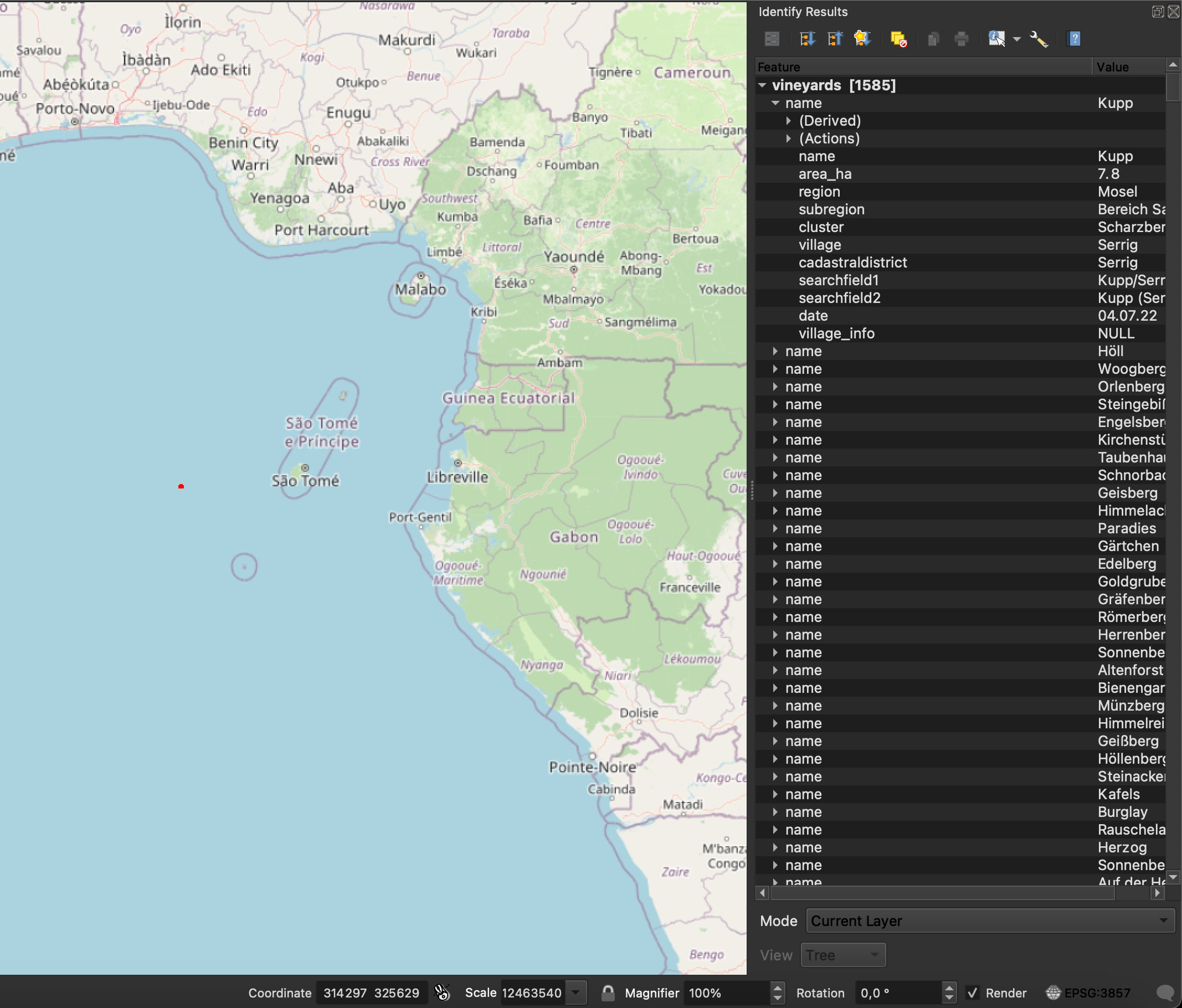Float the Identify Results panel
Image resolution: width=1182 pixels, height=1008 pixels.
coord(1157,11)
